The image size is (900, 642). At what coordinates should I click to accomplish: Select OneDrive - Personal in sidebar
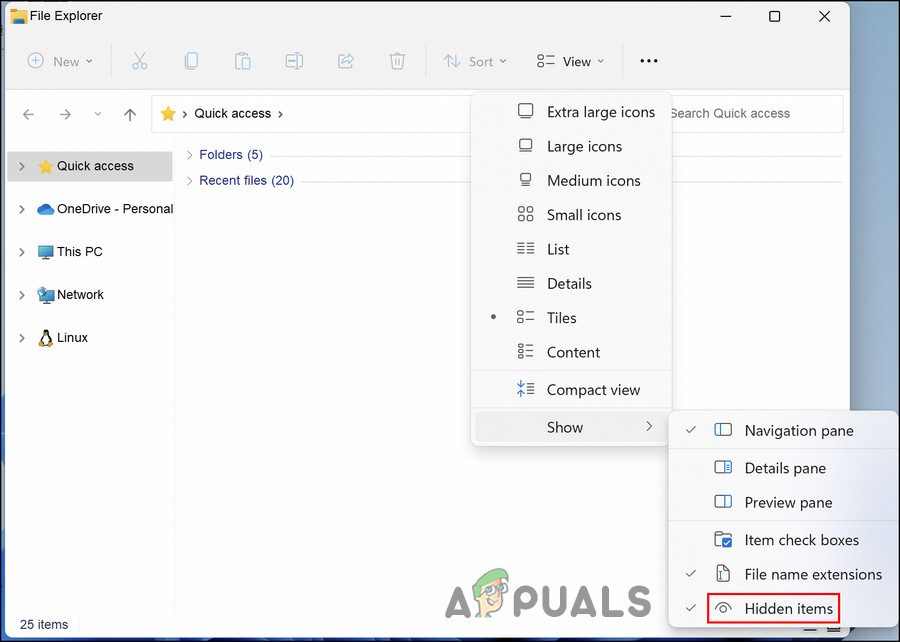[x=115, y=209]
